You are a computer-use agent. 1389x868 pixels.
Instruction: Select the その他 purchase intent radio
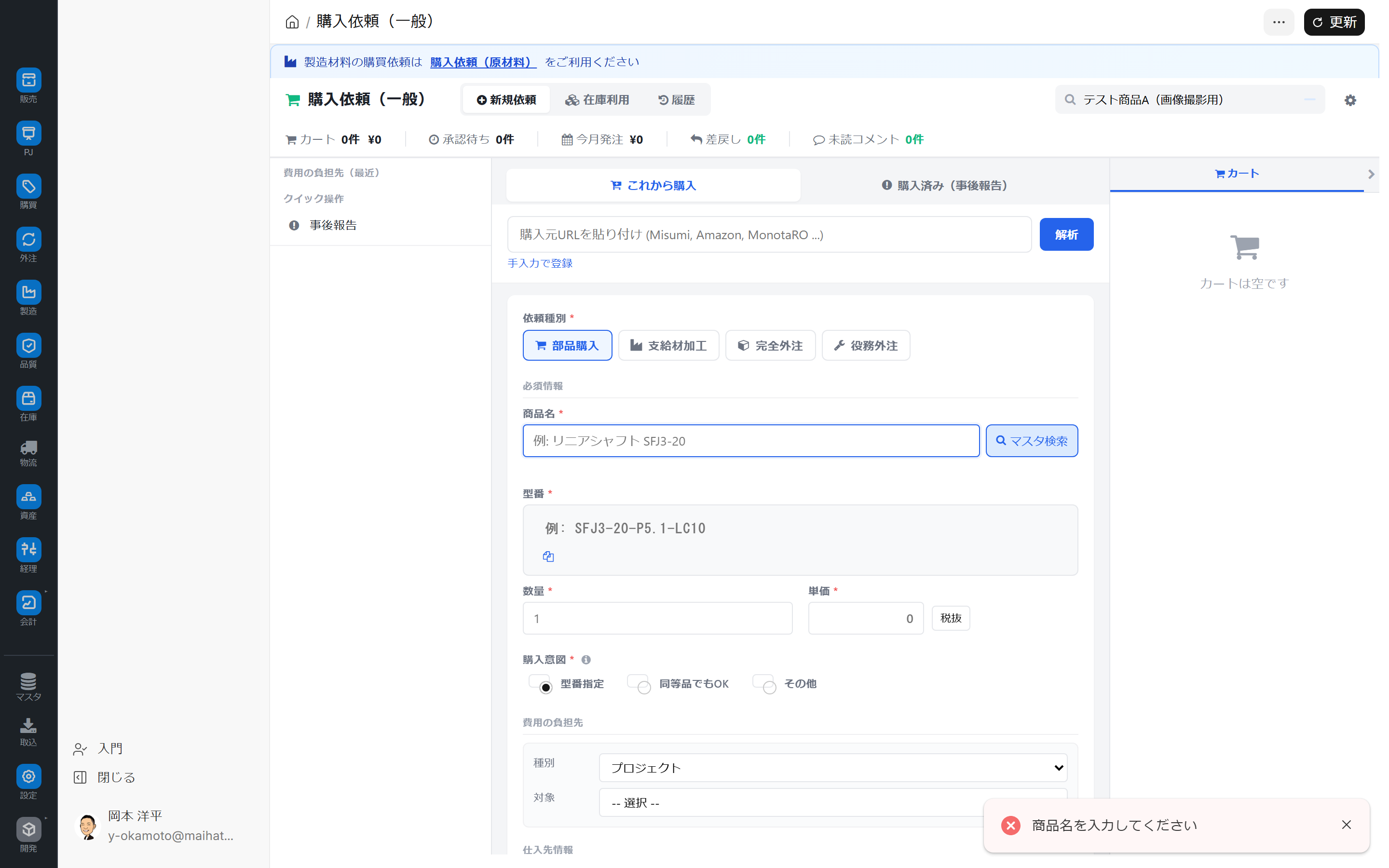769,687
